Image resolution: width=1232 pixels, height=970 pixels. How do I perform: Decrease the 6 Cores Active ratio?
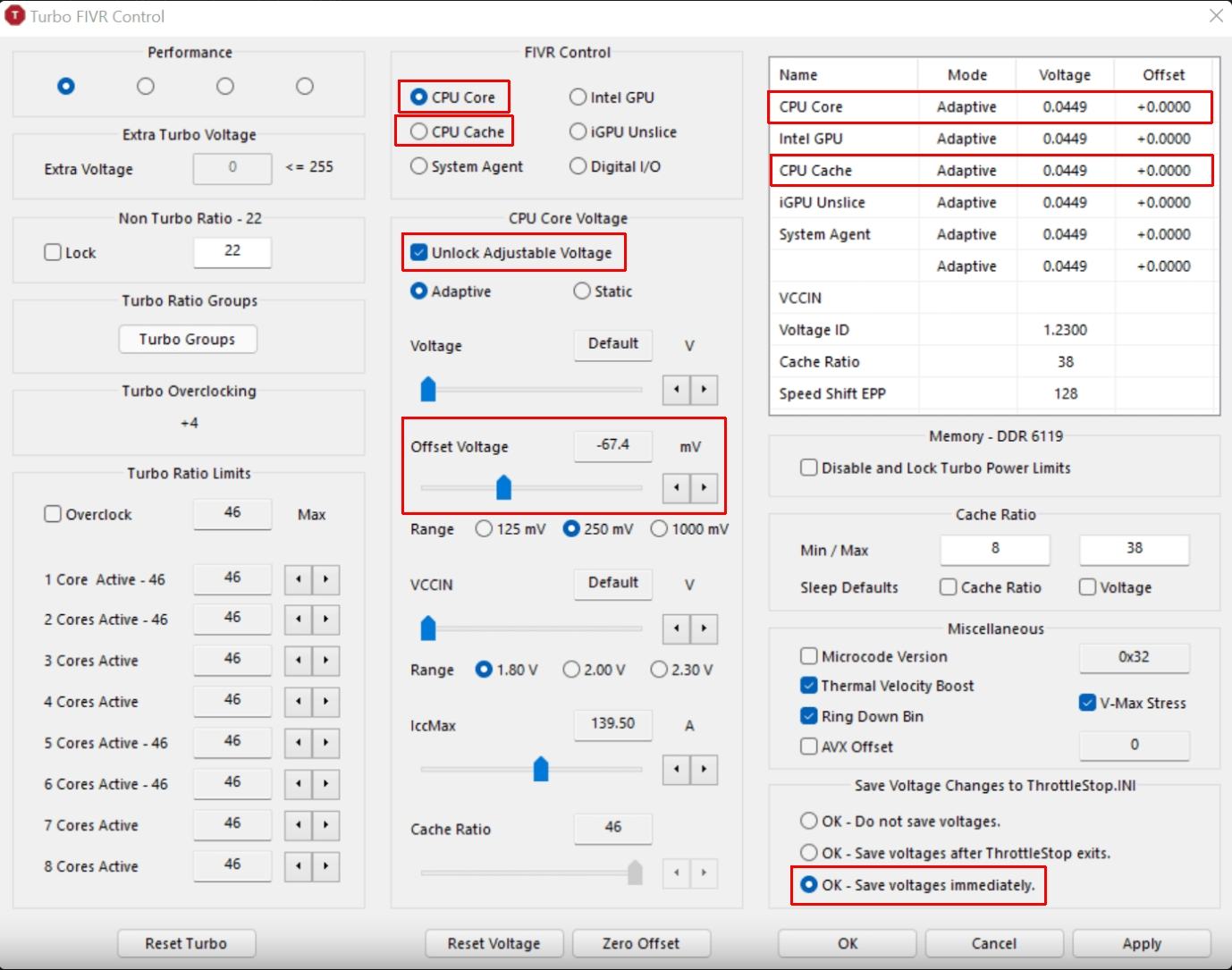coord(298,784)
